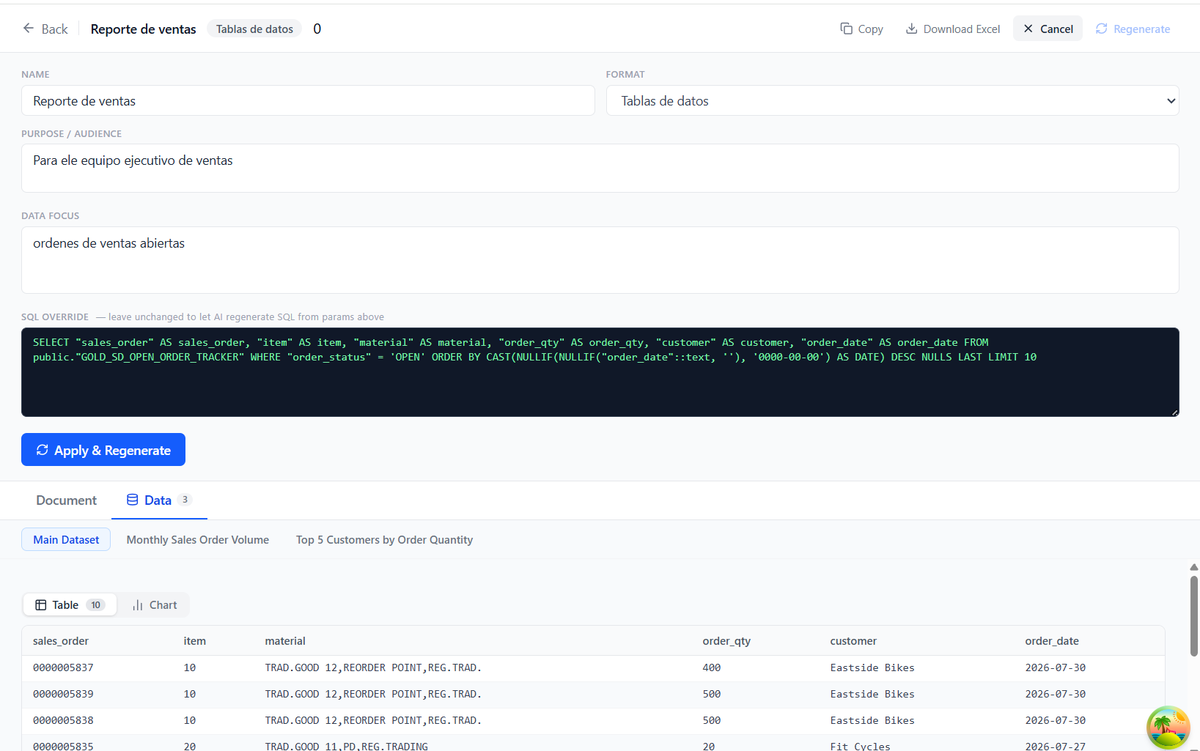Click the Tablas de datos header badge
The width and height of the screenshot is (1200, 751).
(x=255, y=29)
